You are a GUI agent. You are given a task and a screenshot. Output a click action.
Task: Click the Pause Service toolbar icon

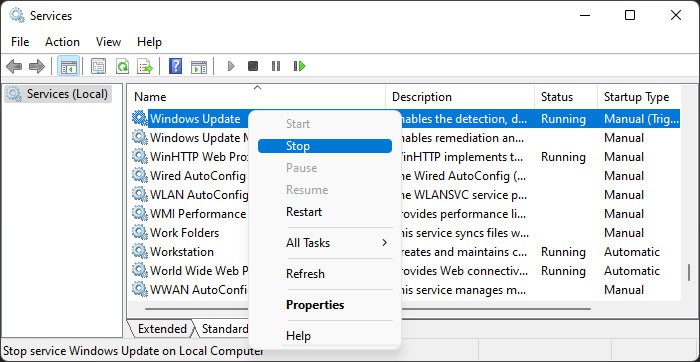pyautogui.click(x=276, y=67)
